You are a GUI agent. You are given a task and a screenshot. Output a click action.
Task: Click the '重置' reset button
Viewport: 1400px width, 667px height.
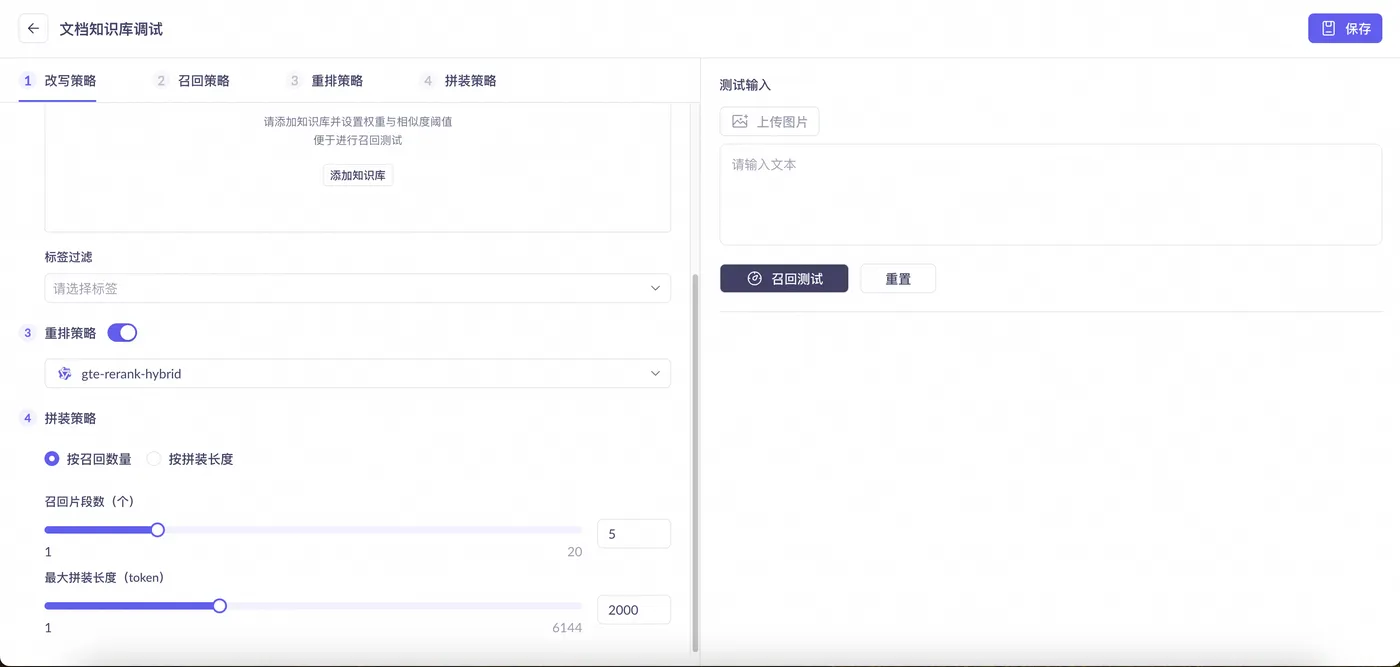(898, 279)
